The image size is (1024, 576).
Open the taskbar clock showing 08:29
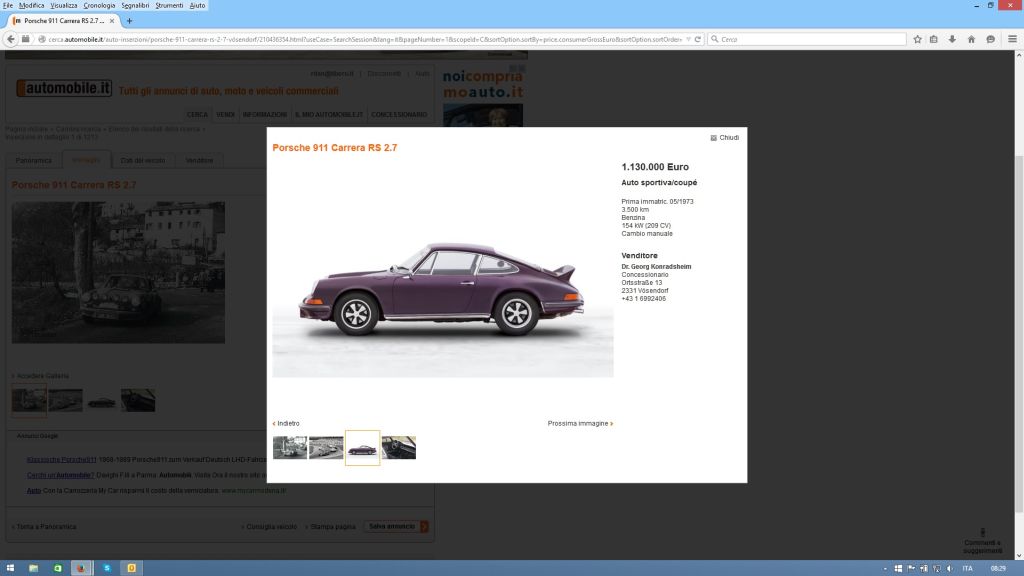pos(998,569)
